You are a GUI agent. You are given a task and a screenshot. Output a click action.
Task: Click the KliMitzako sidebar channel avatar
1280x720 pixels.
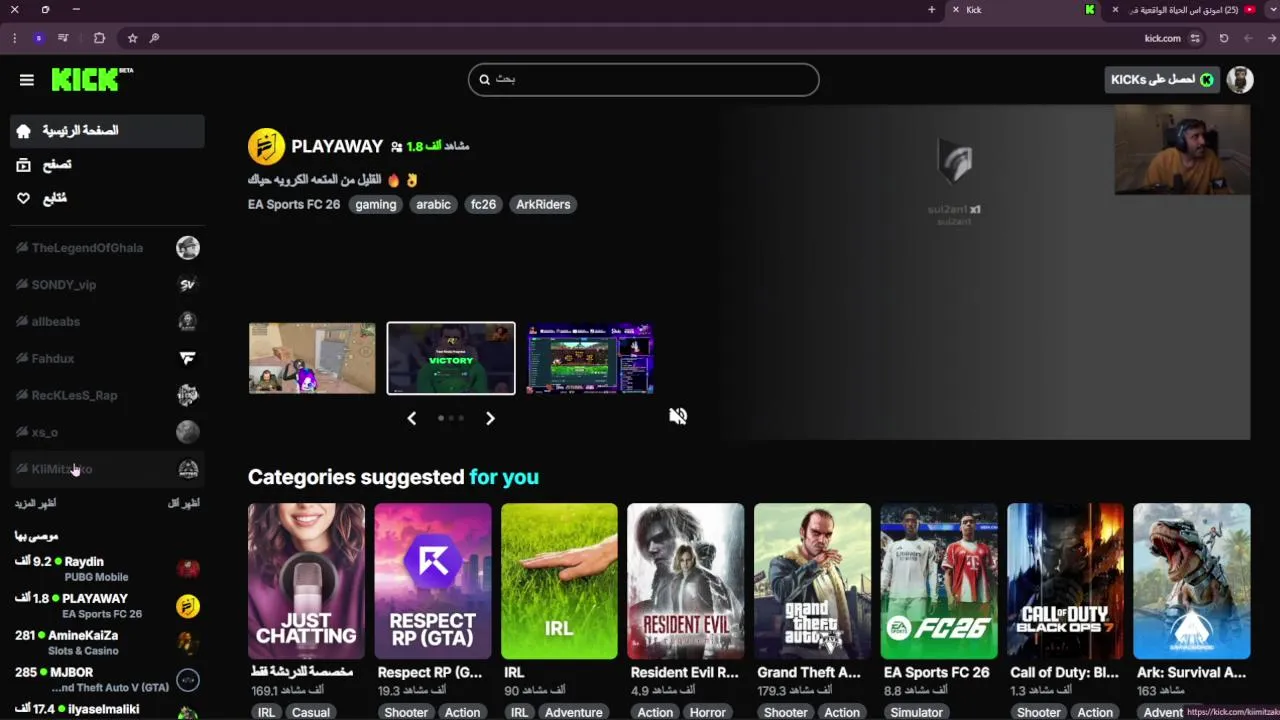pyautogui.click(x=188, y=469)
